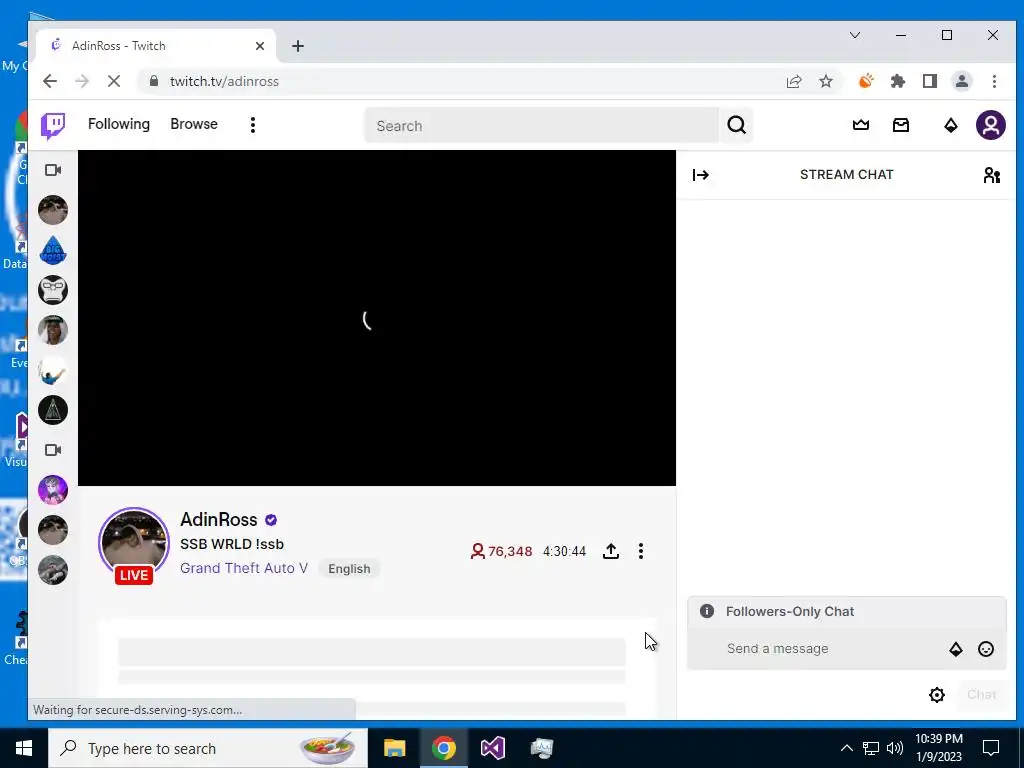Image resolution: width=1024 pixels, height=768 pixels.
Task: Open the emote picker smiley icon
Action: click(986, 648)
